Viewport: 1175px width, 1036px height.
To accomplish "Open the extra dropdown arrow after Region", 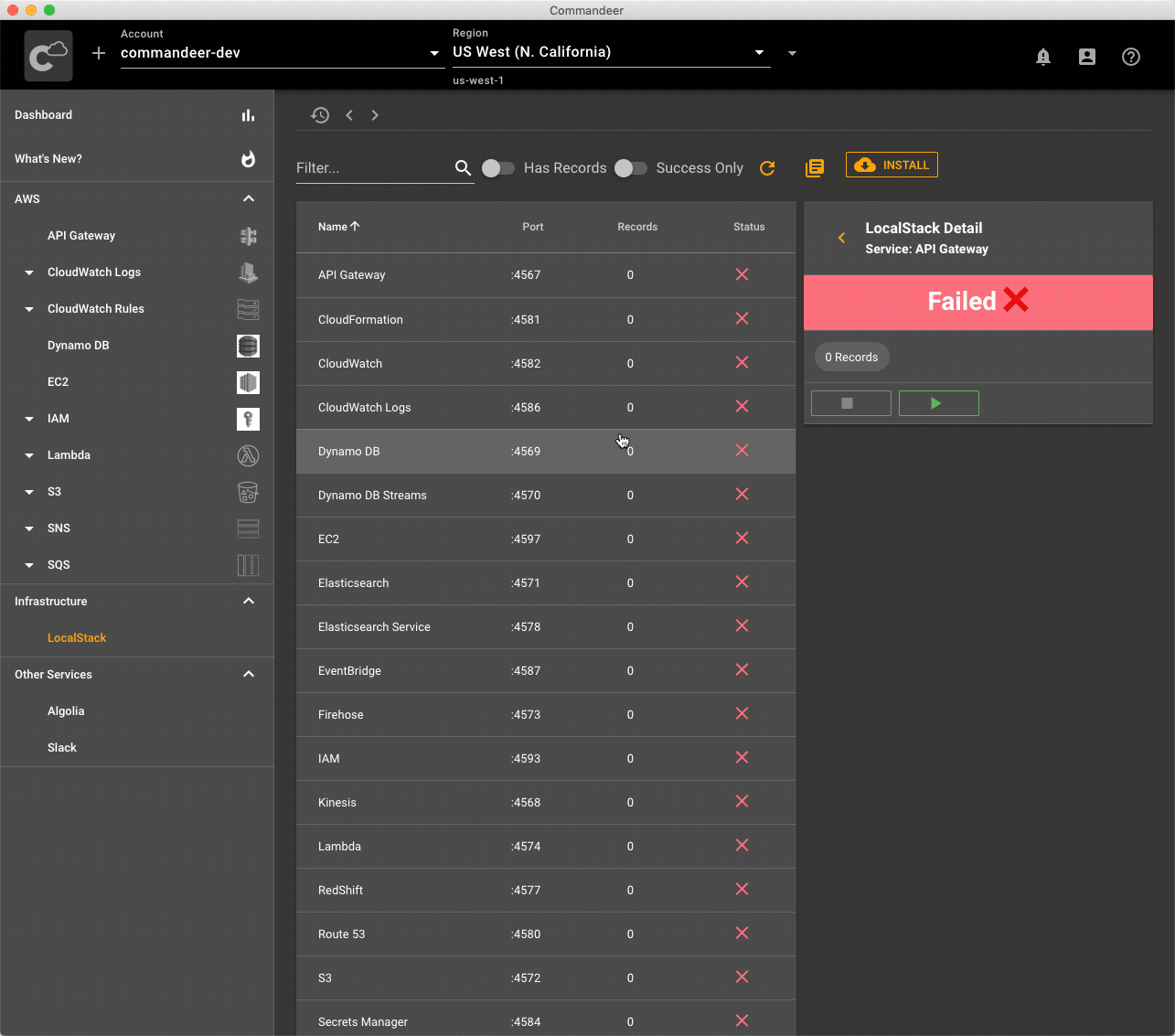I will (792, 53).
